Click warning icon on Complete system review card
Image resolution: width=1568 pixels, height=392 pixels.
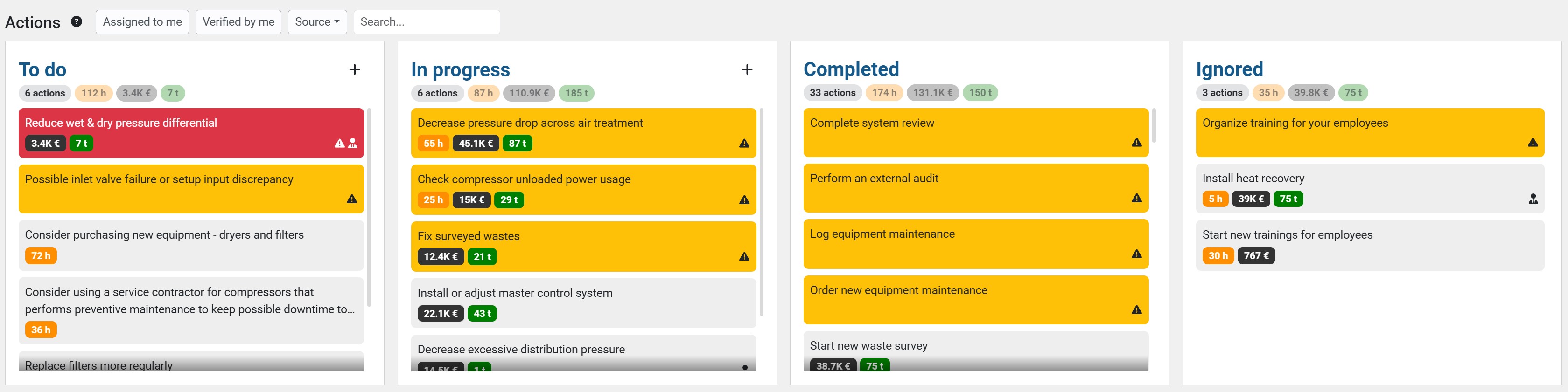[x=1136, y=143]
